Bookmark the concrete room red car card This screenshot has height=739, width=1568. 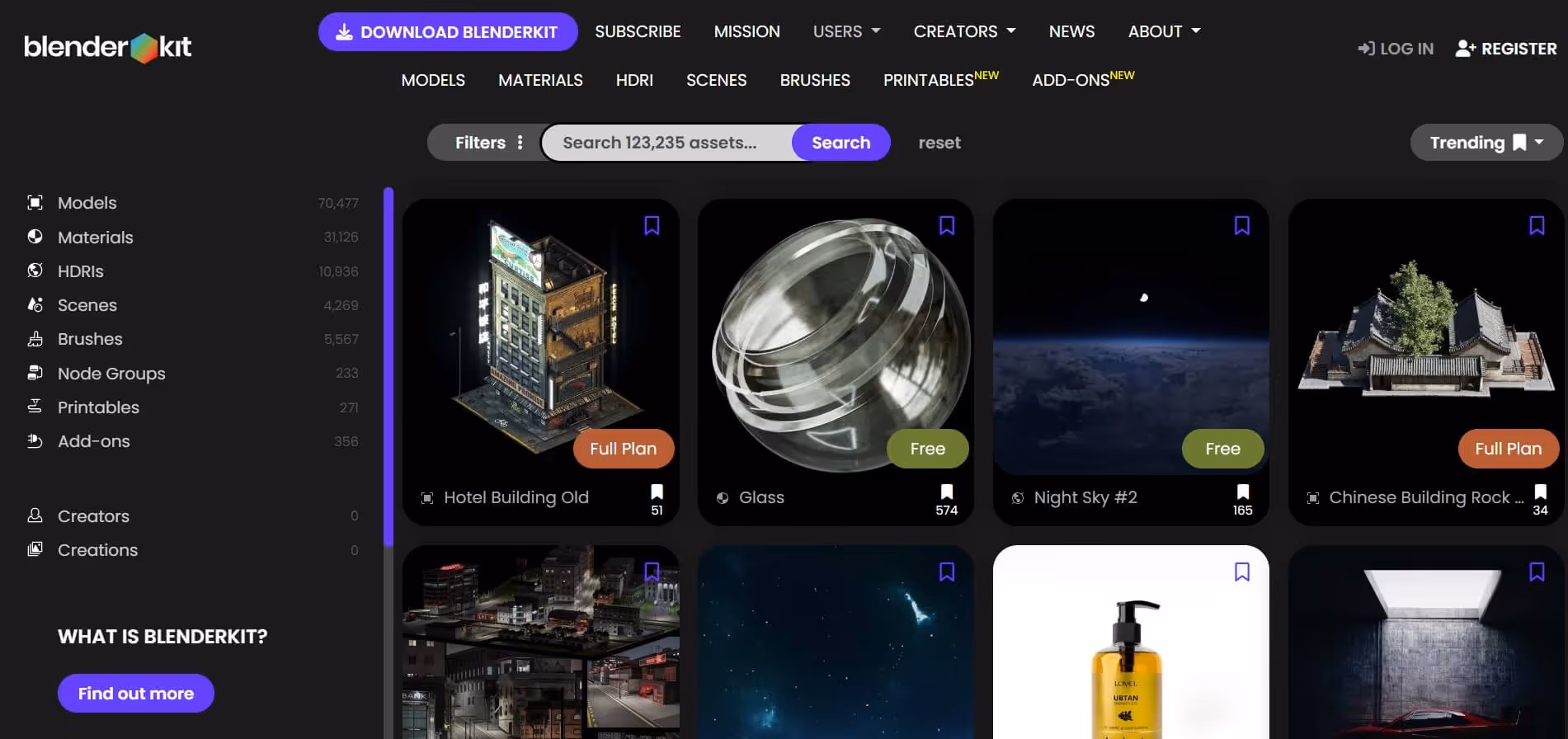[x=1537, y=572]
